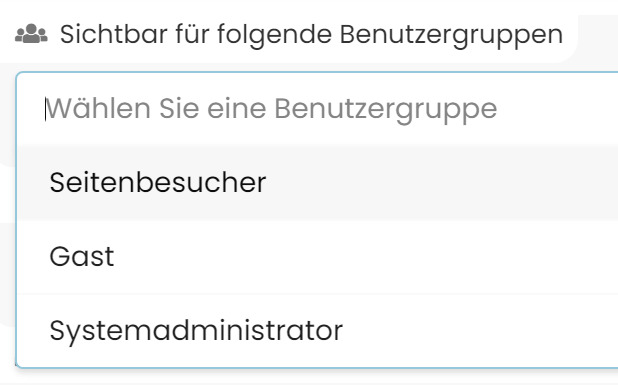
Task: Select the Systemadministrator user group entry
Action: [318, 330]
